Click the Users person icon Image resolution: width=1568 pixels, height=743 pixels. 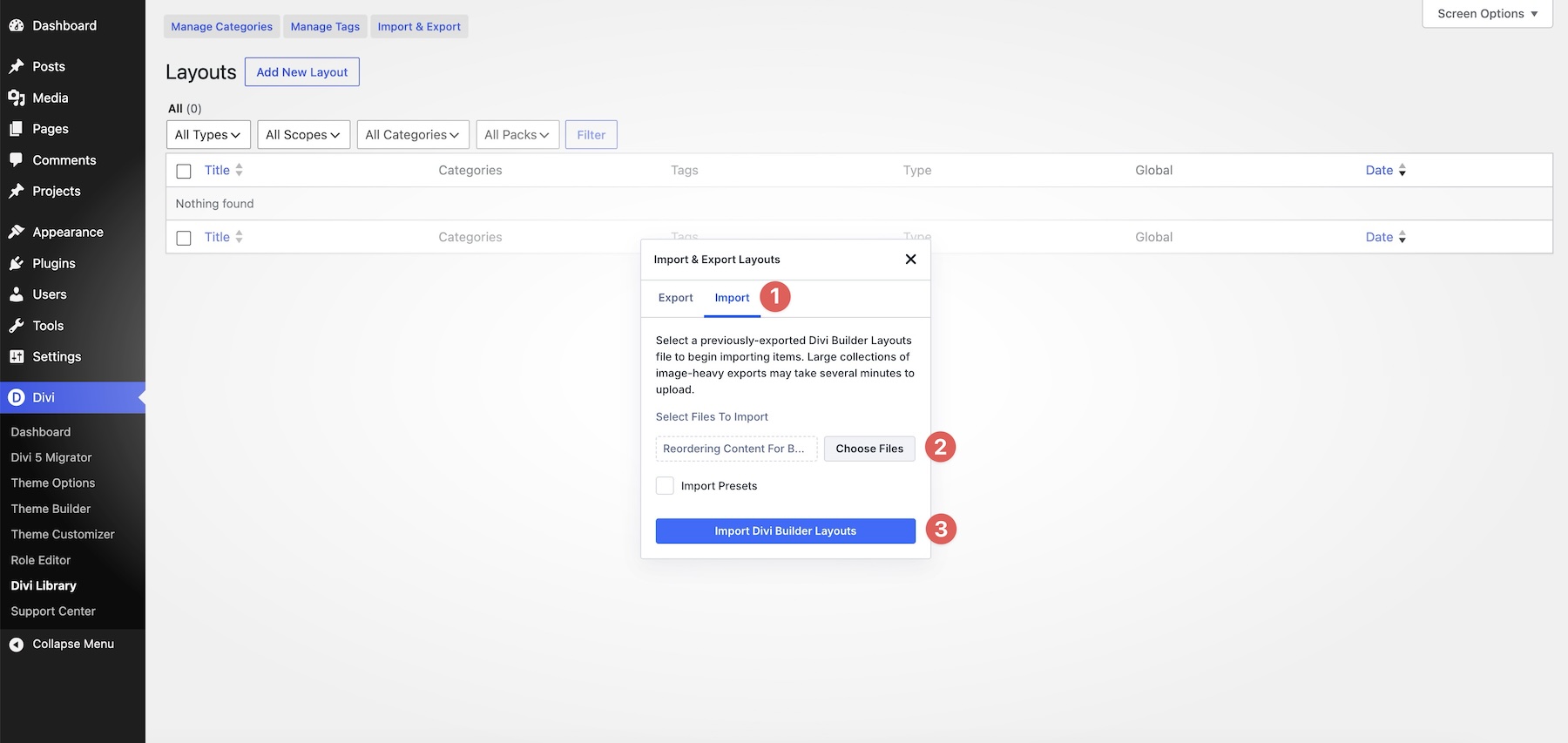point(17,294)
